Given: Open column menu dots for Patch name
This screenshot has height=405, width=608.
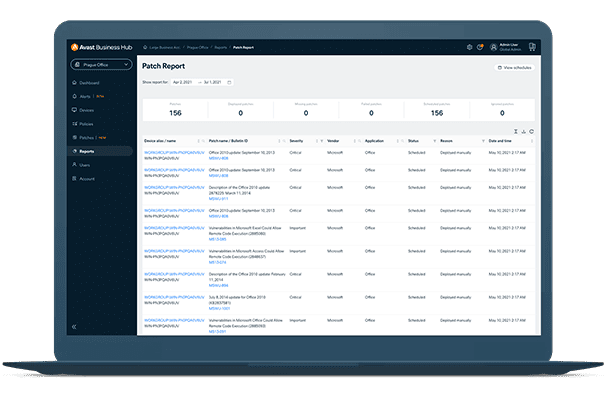Looking at the screenshot, I should pos(279,141).
